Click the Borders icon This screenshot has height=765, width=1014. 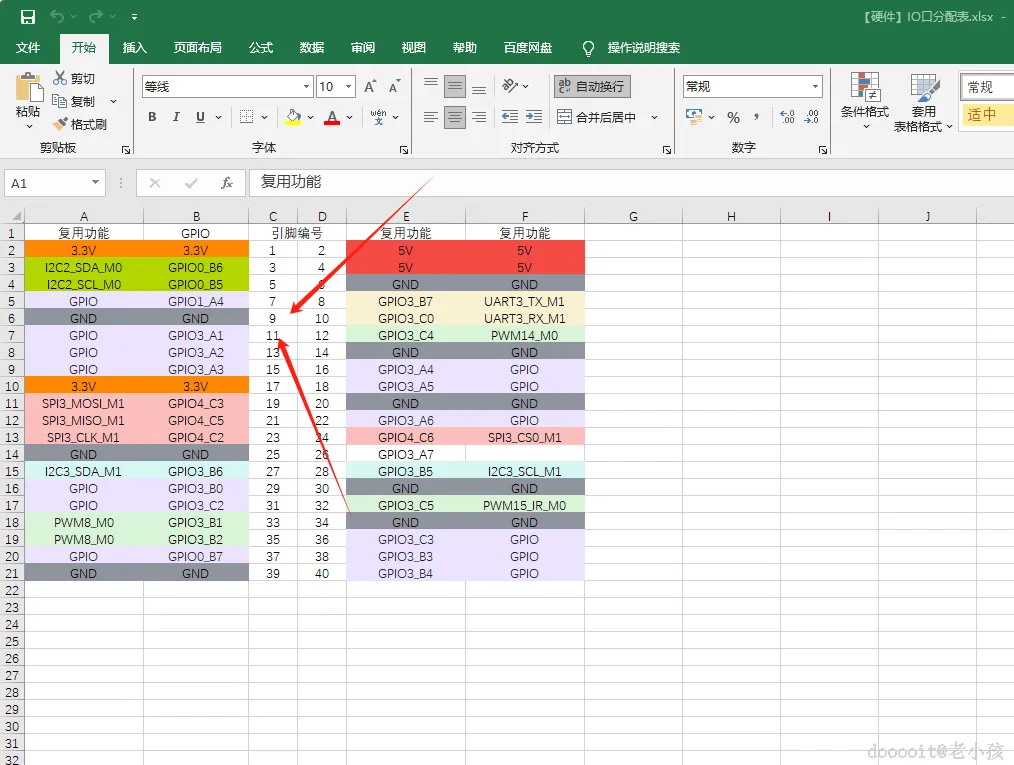[x=246, y=117]
